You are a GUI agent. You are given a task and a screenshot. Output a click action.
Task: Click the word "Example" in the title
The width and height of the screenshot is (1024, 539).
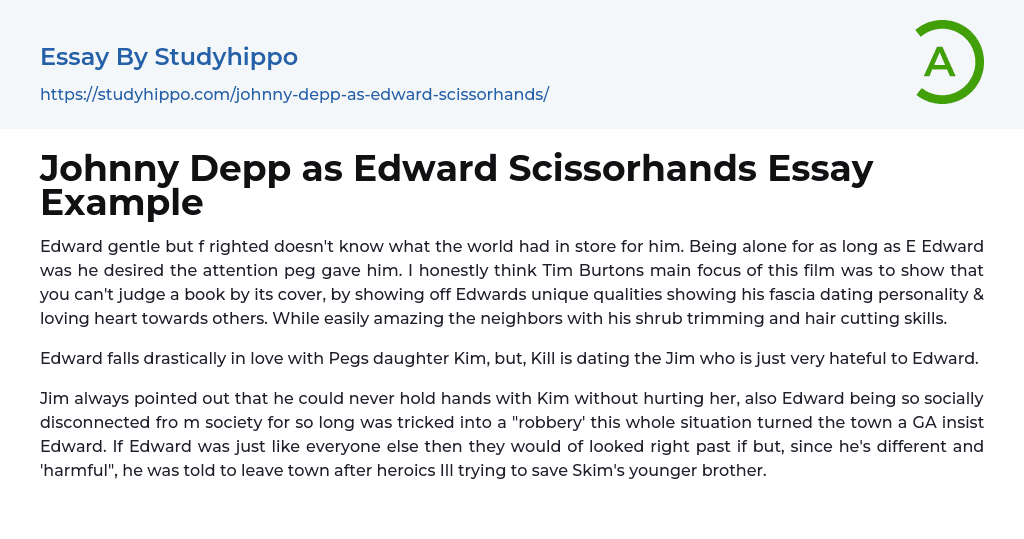(x=122, y=203)
